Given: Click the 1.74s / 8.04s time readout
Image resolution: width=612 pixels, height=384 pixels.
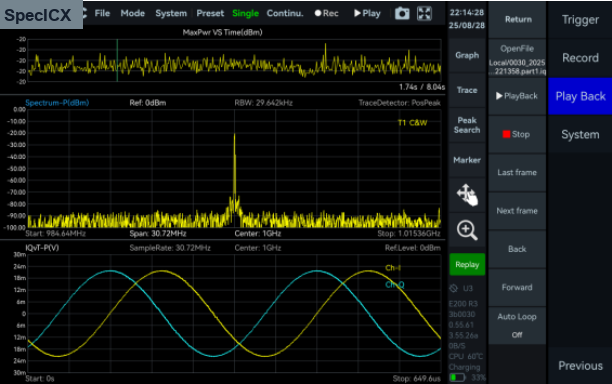Looking at the screenshot, I should pos(422,87).
